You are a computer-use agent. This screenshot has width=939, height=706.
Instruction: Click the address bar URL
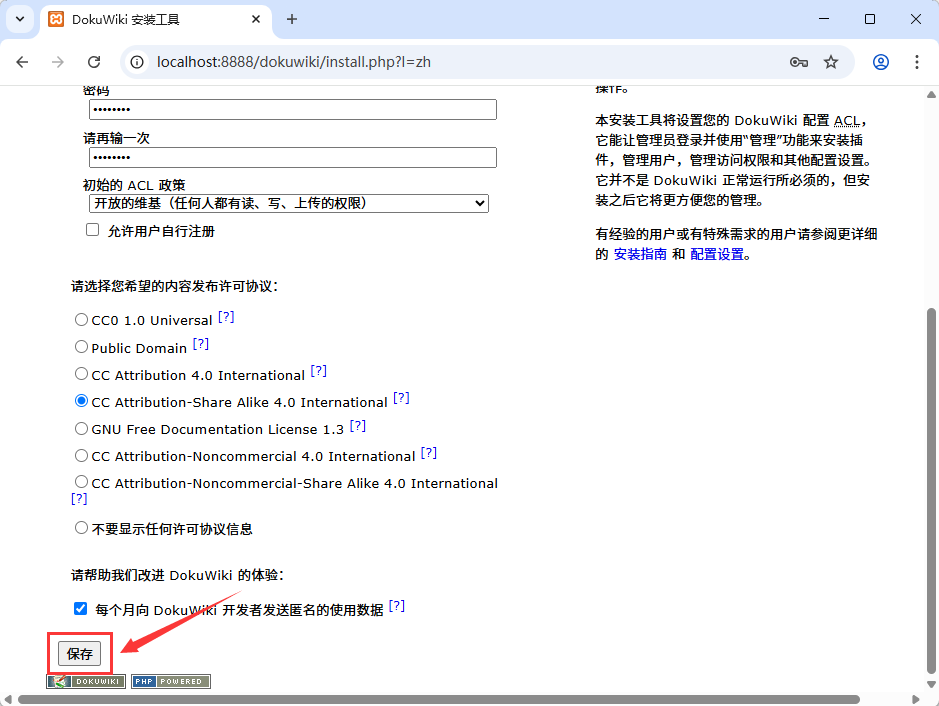[293, 62]
